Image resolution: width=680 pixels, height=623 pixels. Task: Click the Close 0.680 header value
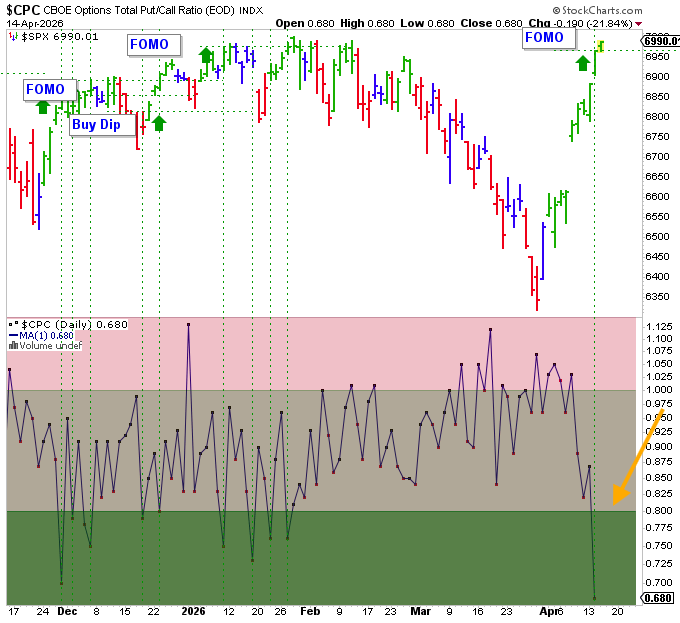491,23
